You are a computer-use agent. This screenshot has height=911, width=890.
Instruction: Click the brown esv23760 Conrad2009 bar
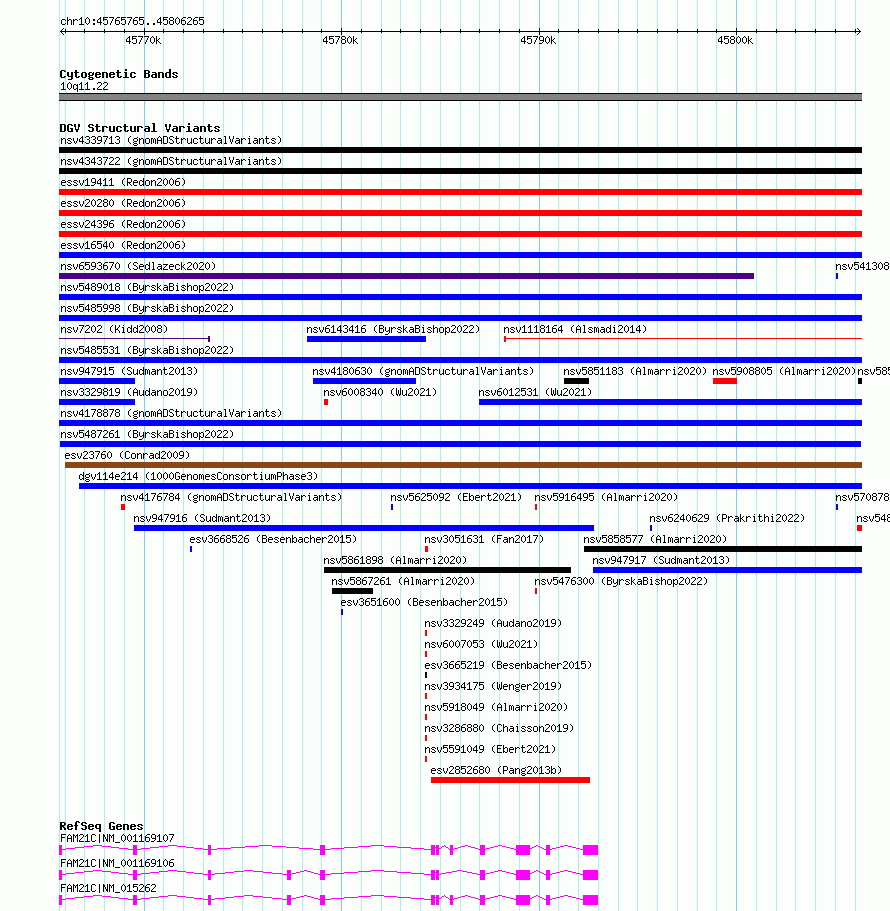(x=464, y=465)
